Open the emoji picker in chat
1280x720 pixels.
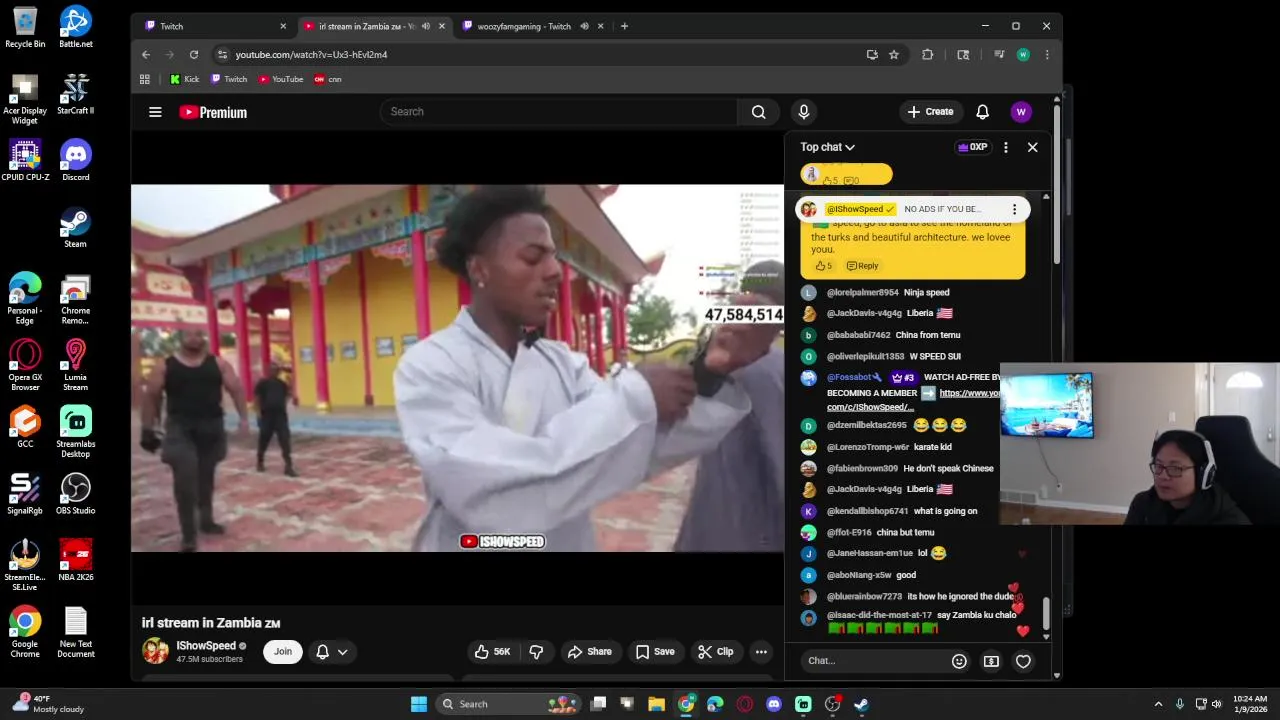[x=959, y=661]
